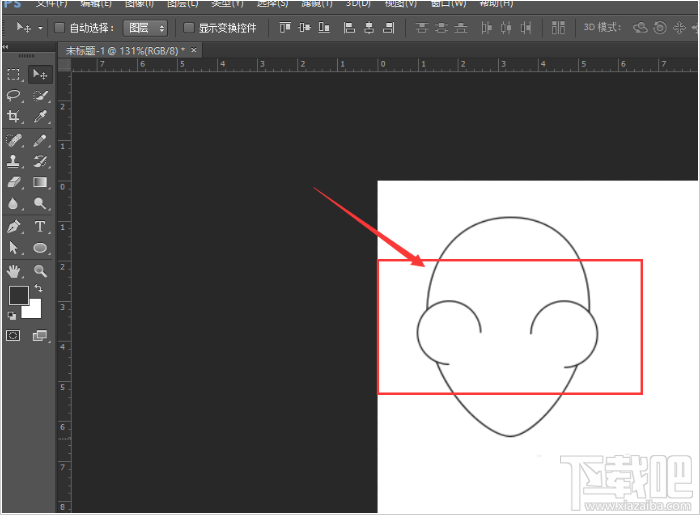This screenshot has width=700, height=516.
Task: Select the Hand tool
Action: (x=14, y=270)
